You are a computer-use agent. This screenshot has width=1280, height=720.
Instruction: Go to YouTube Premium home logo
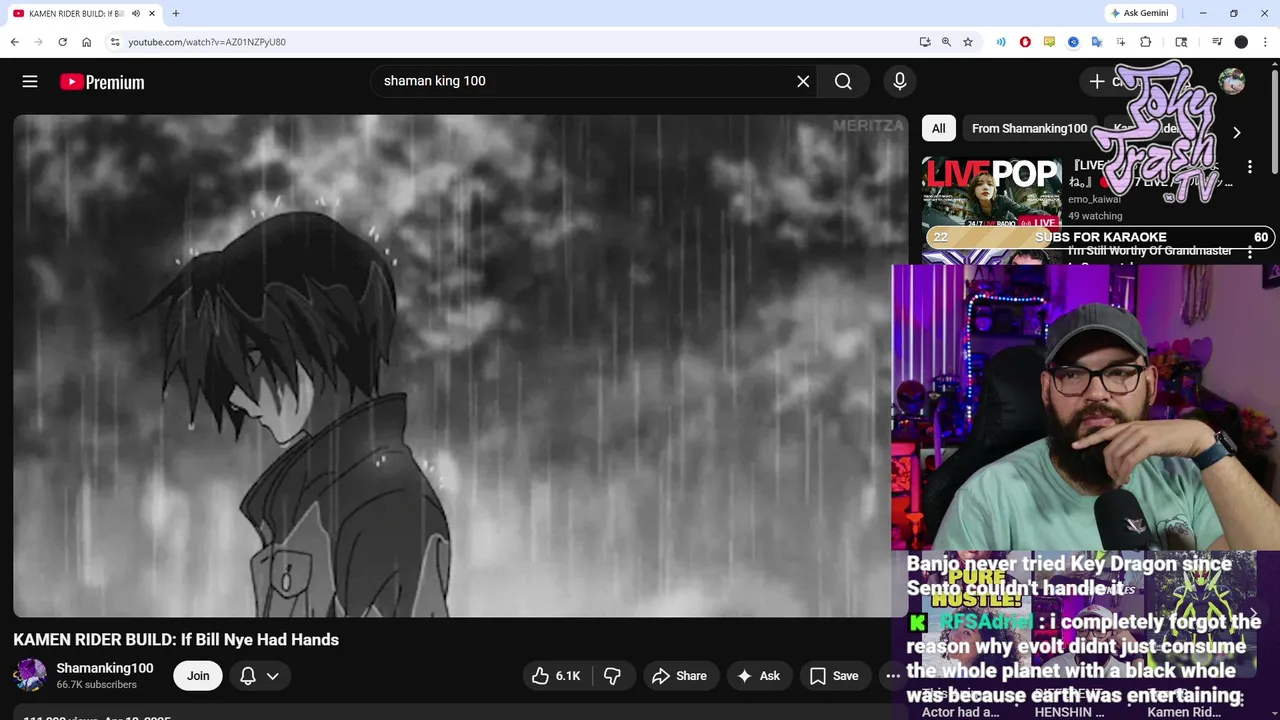102,82
